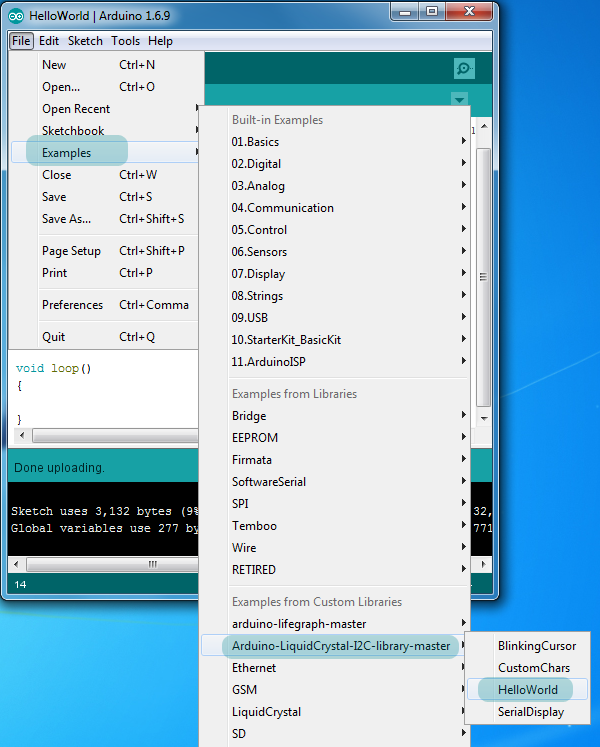Click the Arduino logo in the title bar

pos(16,16)
